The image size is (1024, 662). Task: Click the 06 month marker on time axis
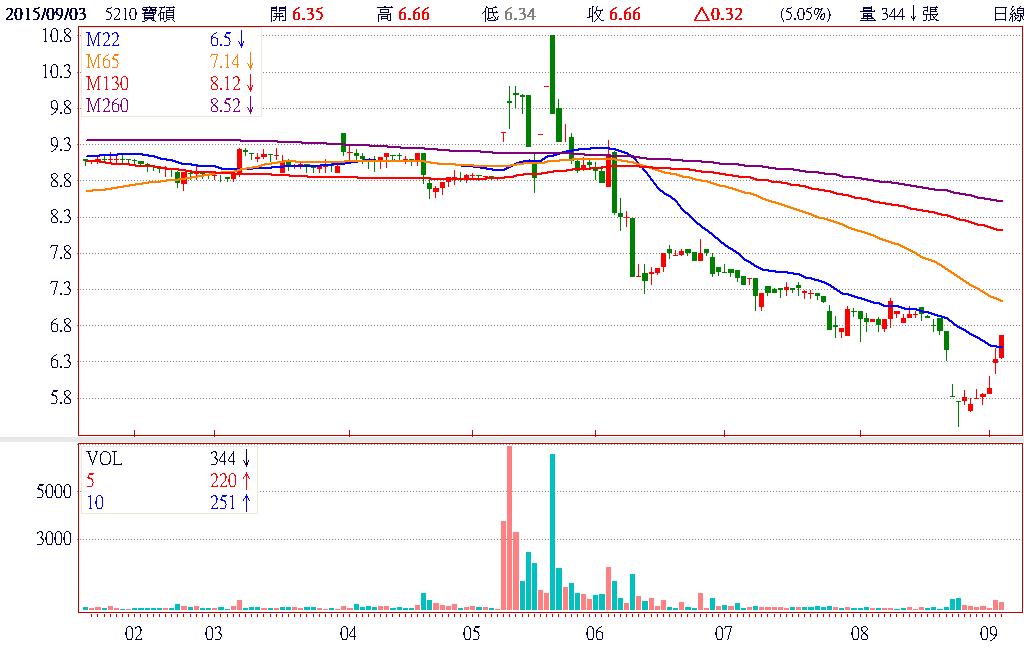(x=595, y=634)
